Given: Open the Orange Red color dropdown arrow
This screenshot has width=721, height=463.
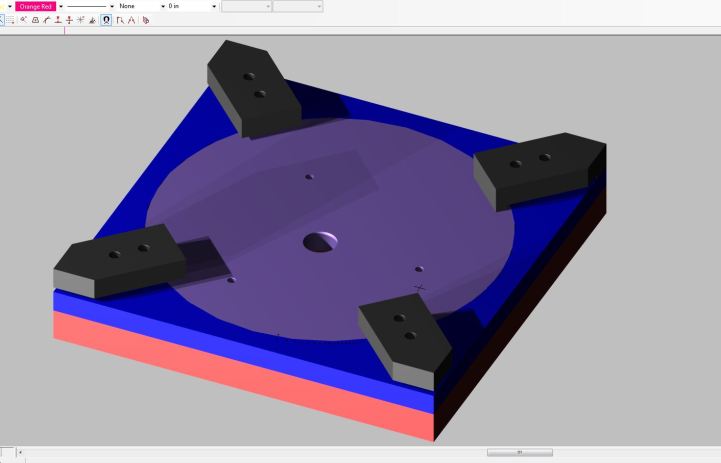Looking at the screenshot, I should (61, 6).
